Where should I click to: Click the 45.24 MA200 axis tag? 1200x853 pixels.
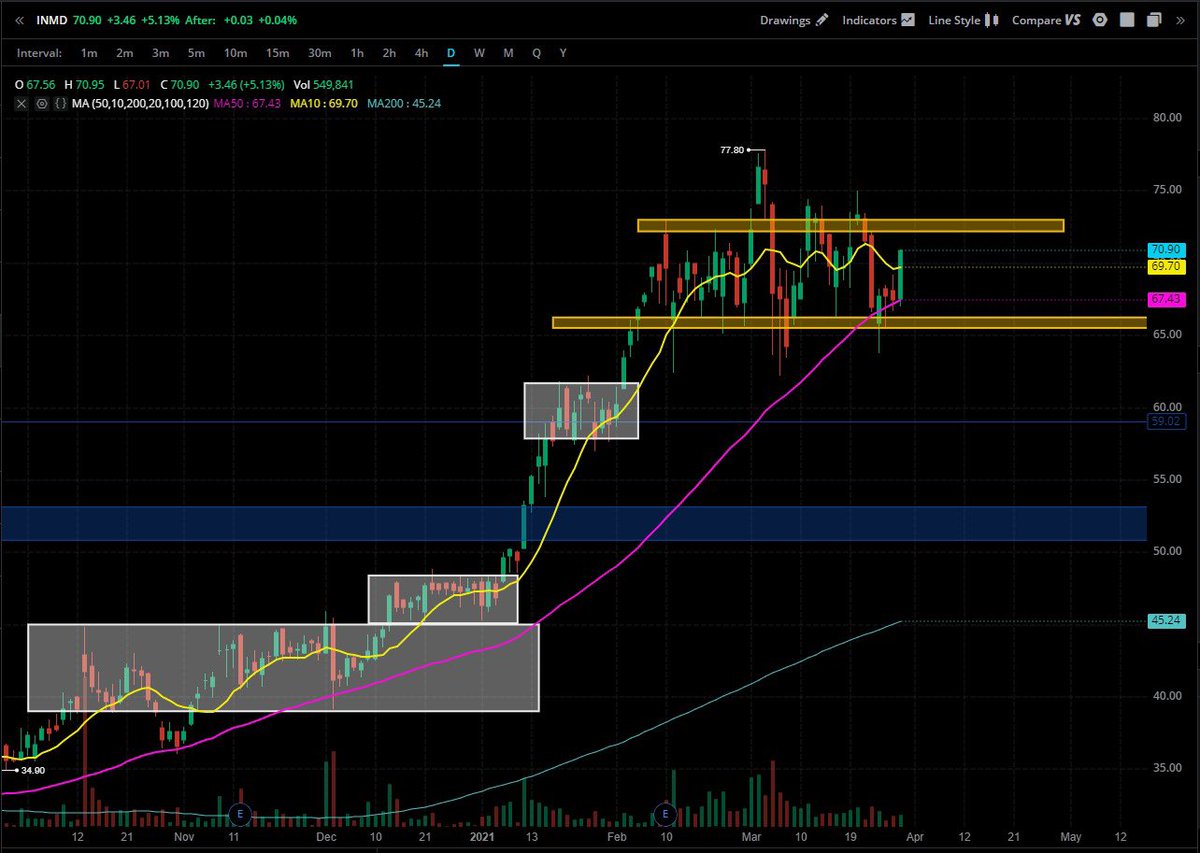click(x=1166, y=621)
